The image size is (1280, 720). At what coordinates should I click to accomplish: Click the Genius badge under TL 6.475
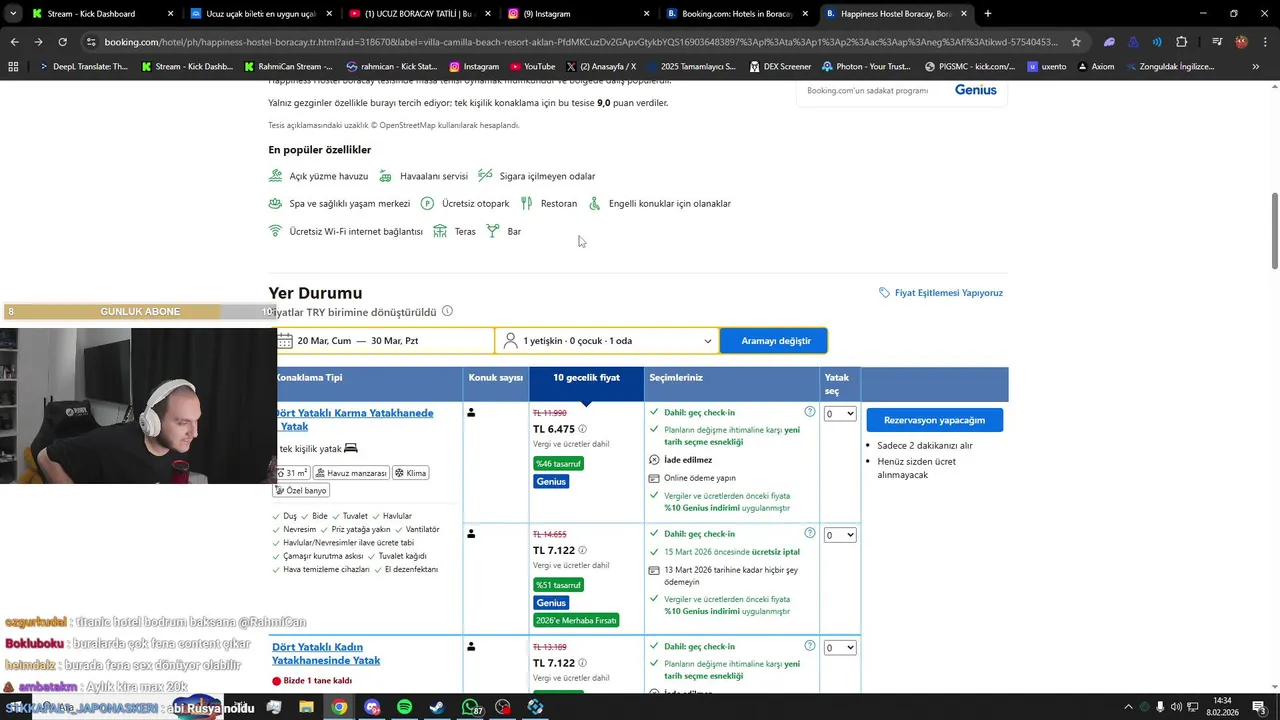click(x=551, y=482)
